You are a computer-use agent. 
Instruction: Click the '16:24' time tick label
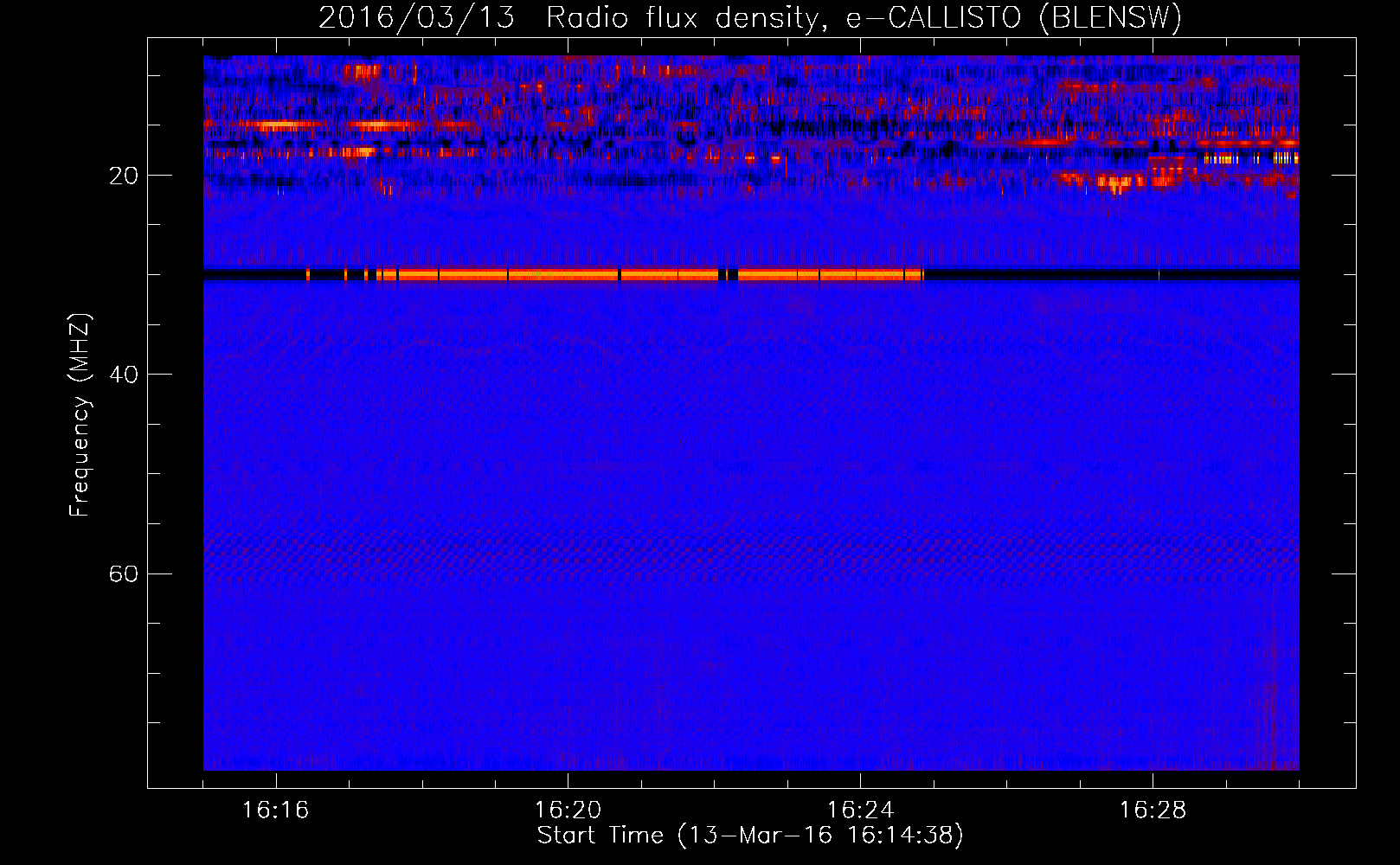[x=861, y=811]
